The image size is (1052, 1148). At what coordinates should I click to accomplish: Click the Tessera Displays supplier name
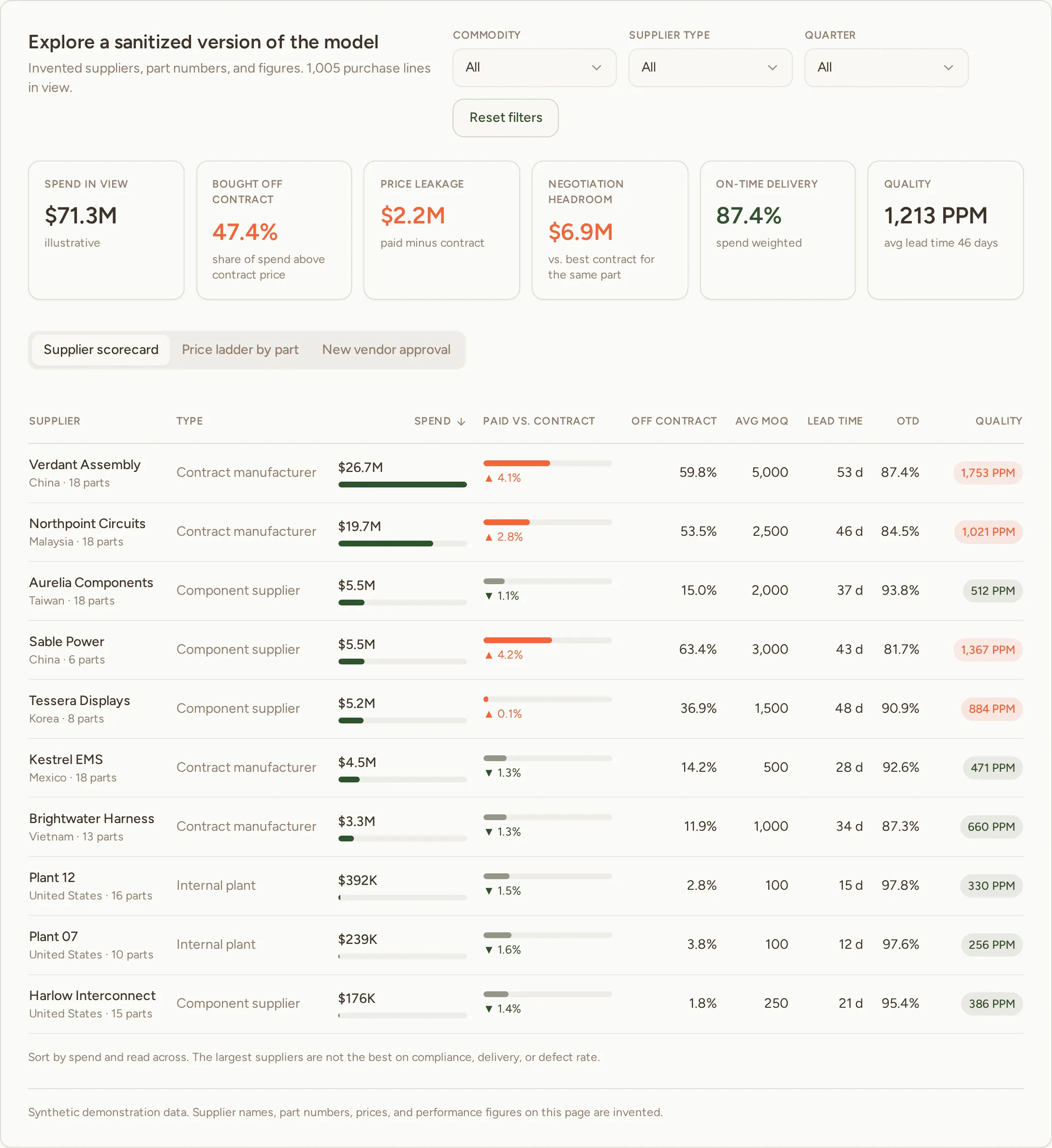click(x=80, y=700)
